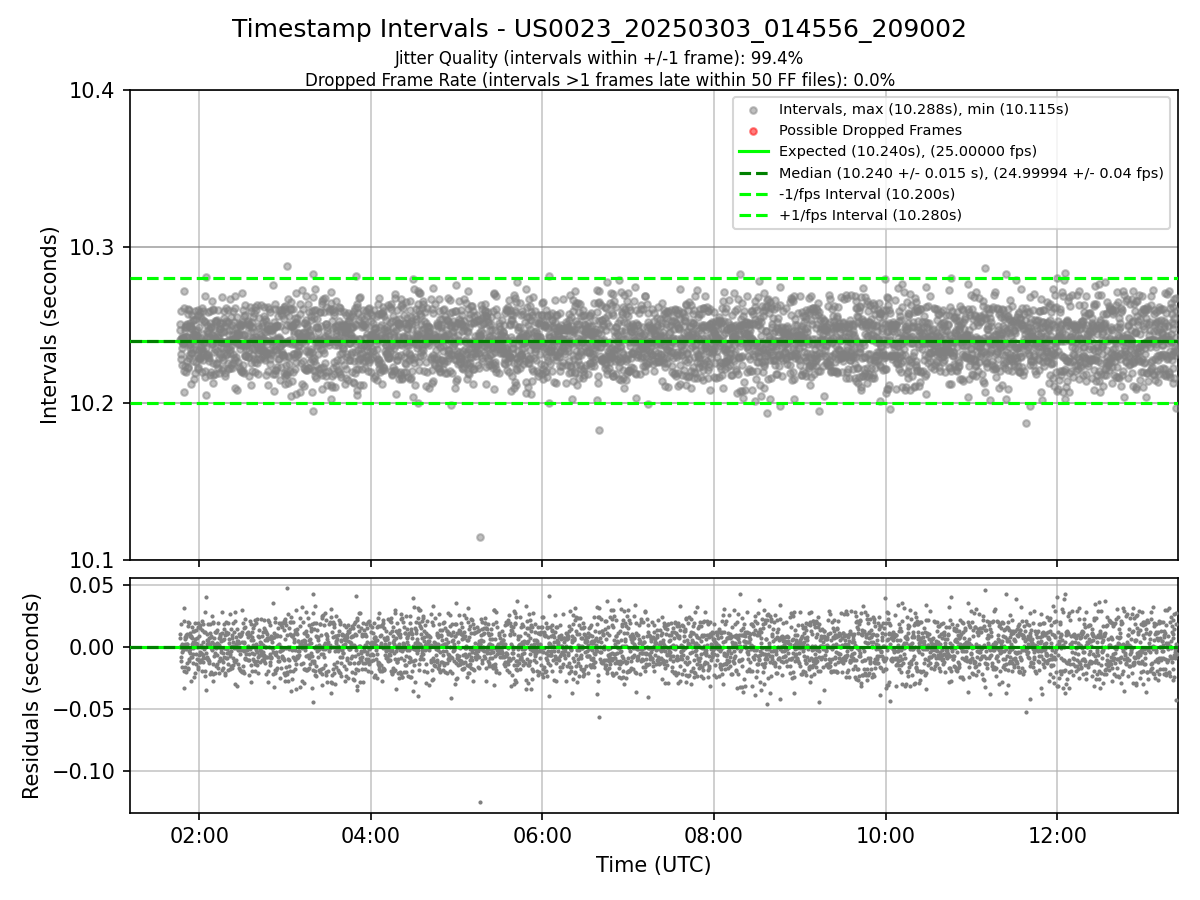This screenshot has height=900, width=1200.
Task: Click the 'Dropped Frame Rate' 0.0% subtitle line
Action: click(599, 79)
